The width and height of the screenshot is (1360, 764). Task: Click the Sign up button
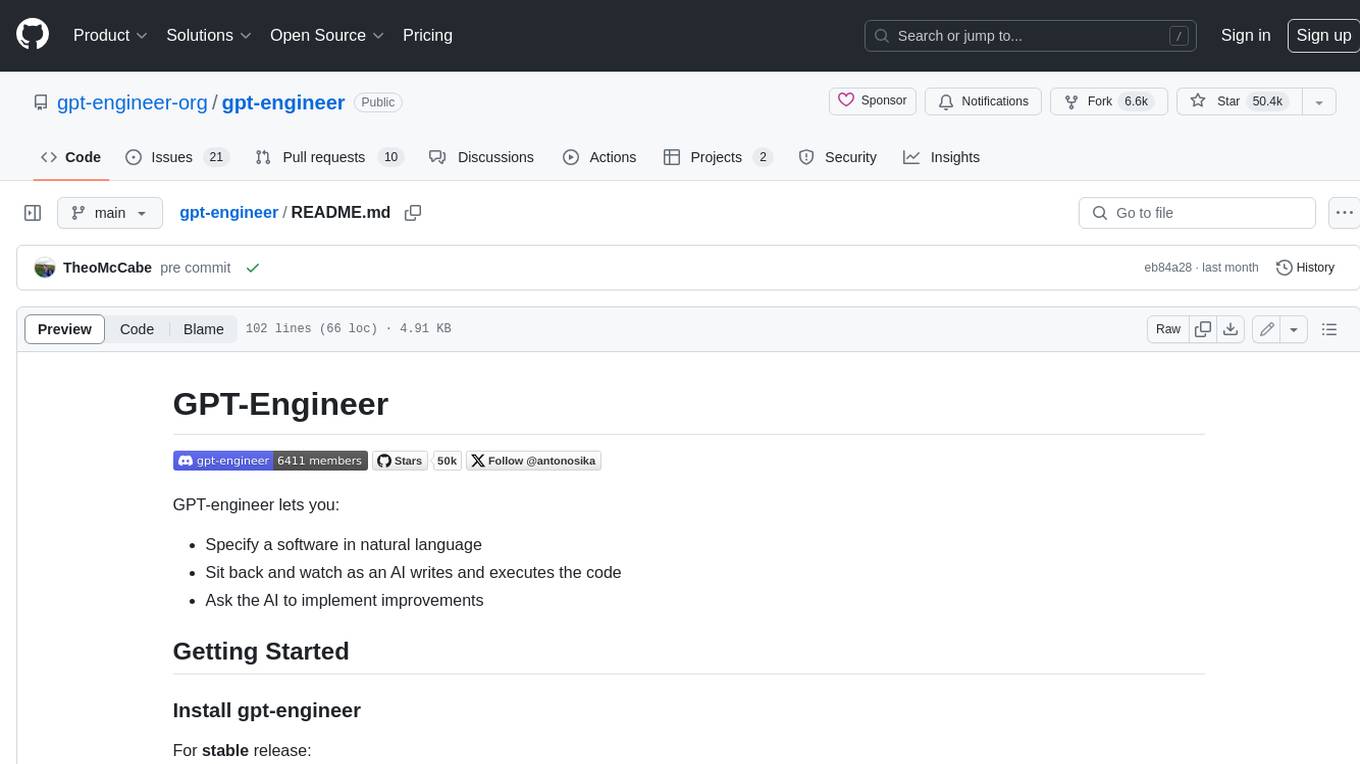[x=1323, y=35]
